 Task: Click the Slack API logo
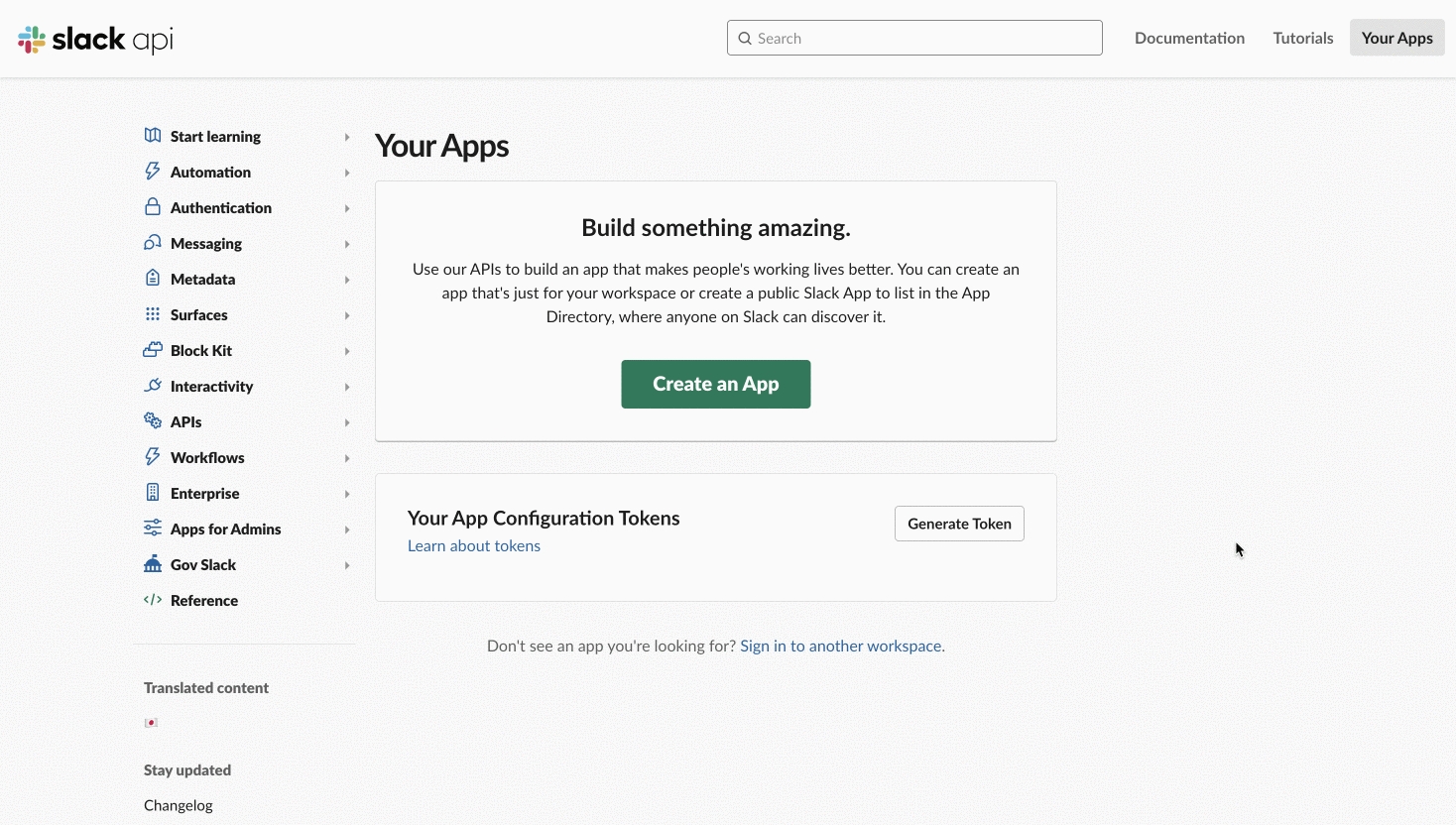coord(95,39)
